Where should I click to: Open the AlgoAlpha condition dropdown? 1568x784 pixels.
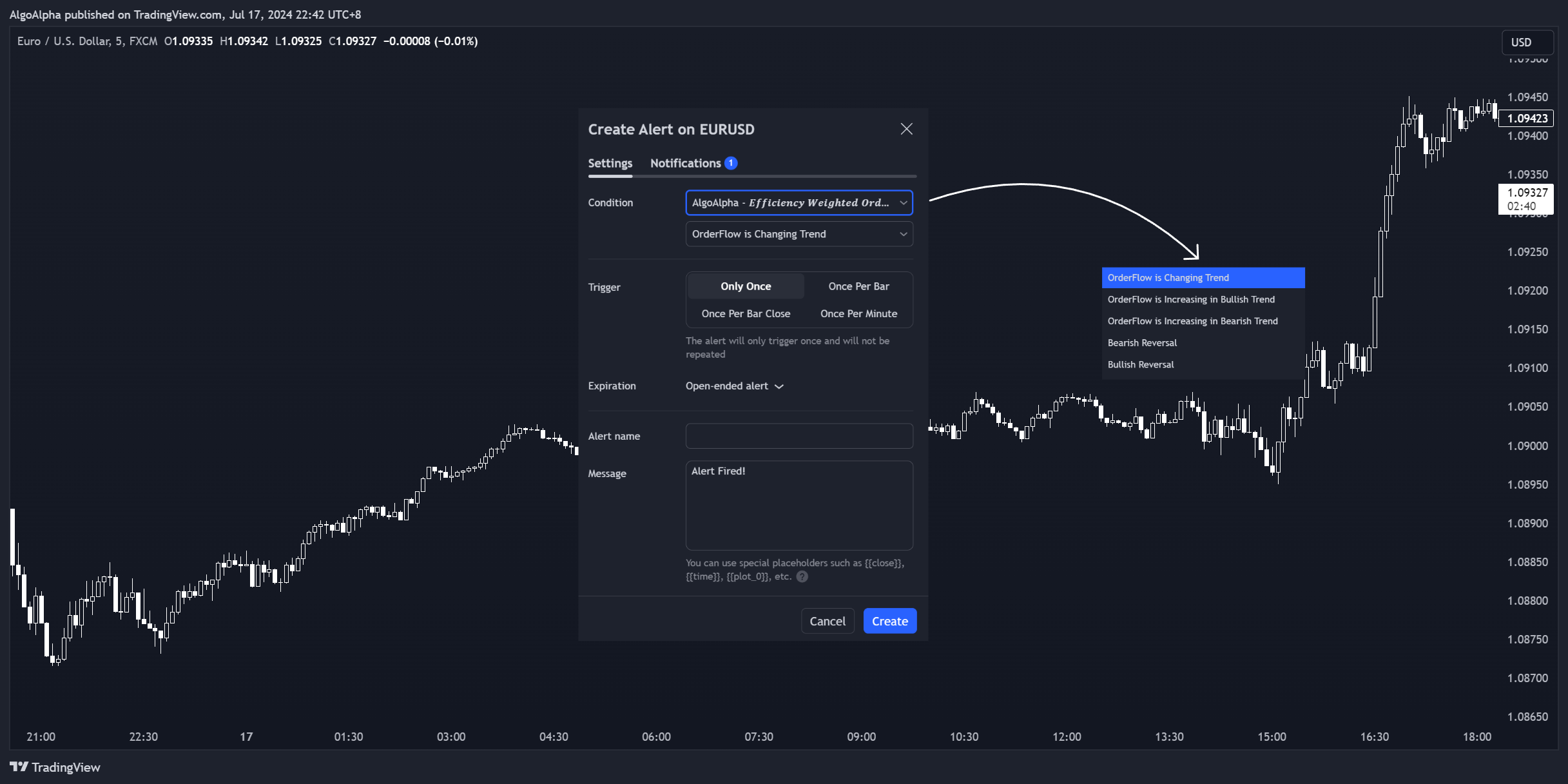click(x=799, y=202)
